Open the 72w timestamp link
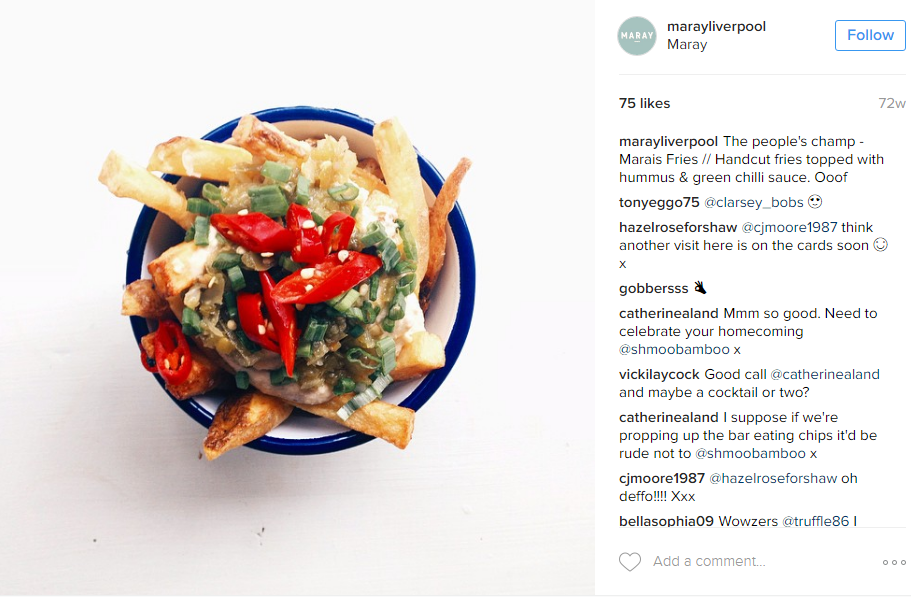Viewport: 911px width, 597px height. [892, 103]
